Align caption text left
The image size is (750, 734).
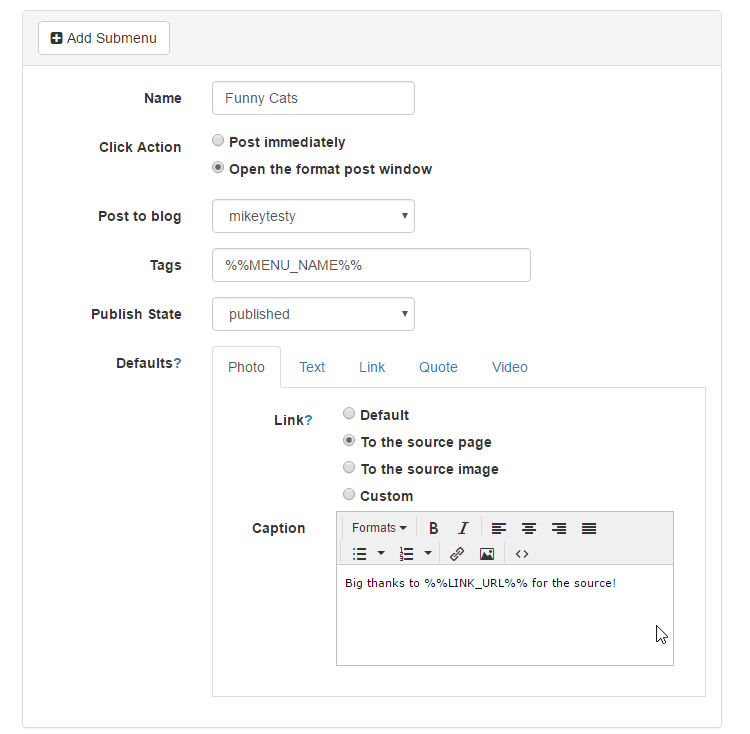tap(498, 528)
